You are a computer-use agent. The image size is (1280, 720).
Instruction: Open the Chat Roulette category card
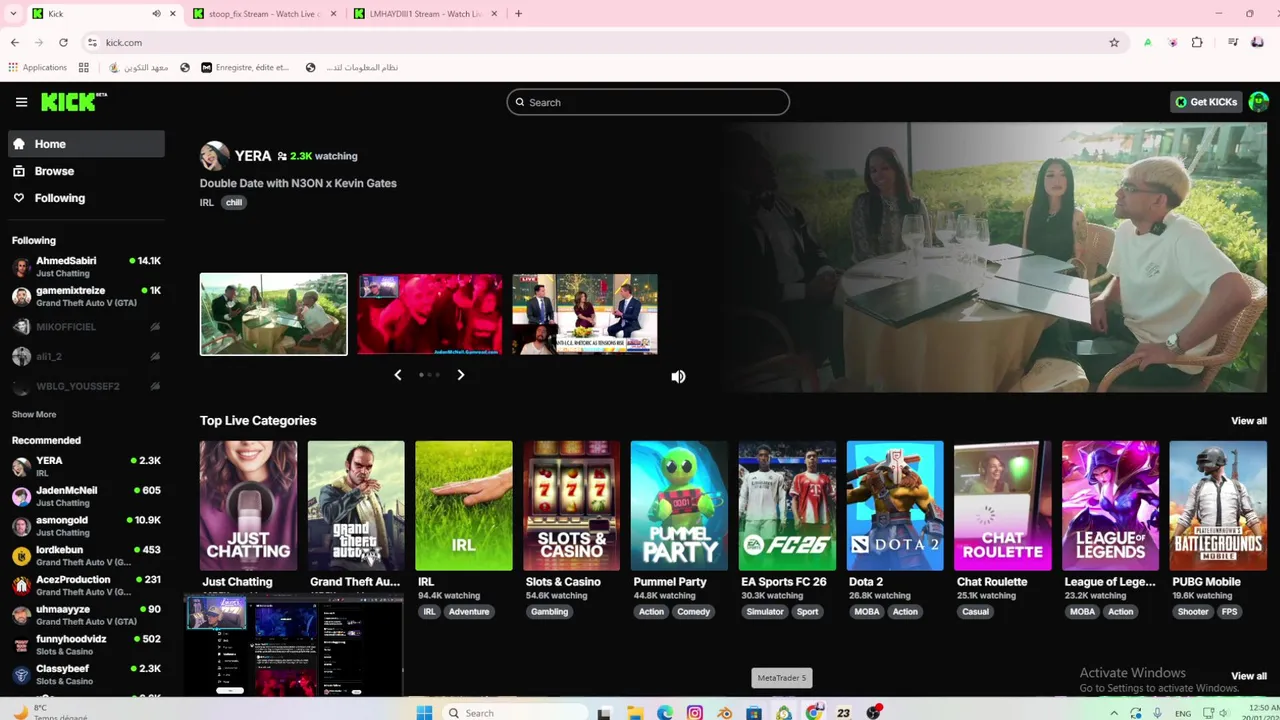[1003, 506]
